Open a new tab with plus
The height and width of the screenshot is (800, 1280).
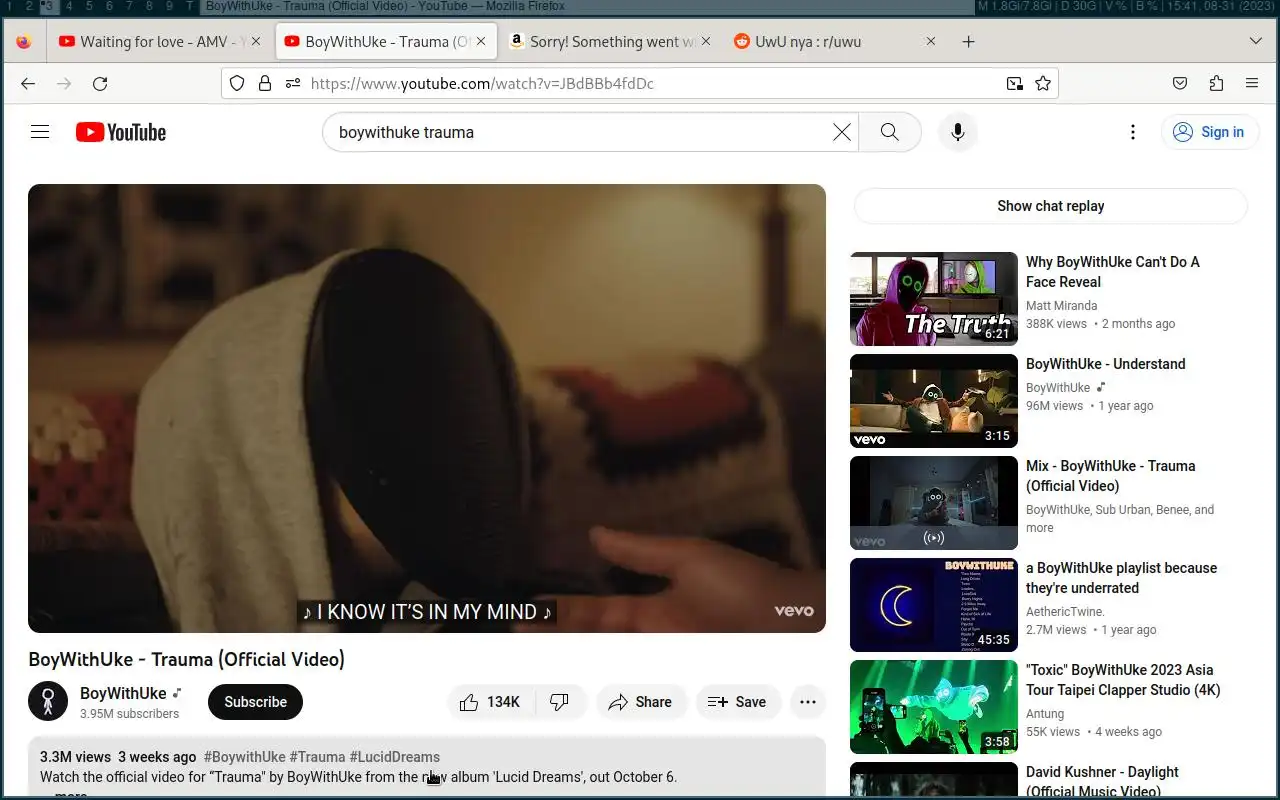968,42
